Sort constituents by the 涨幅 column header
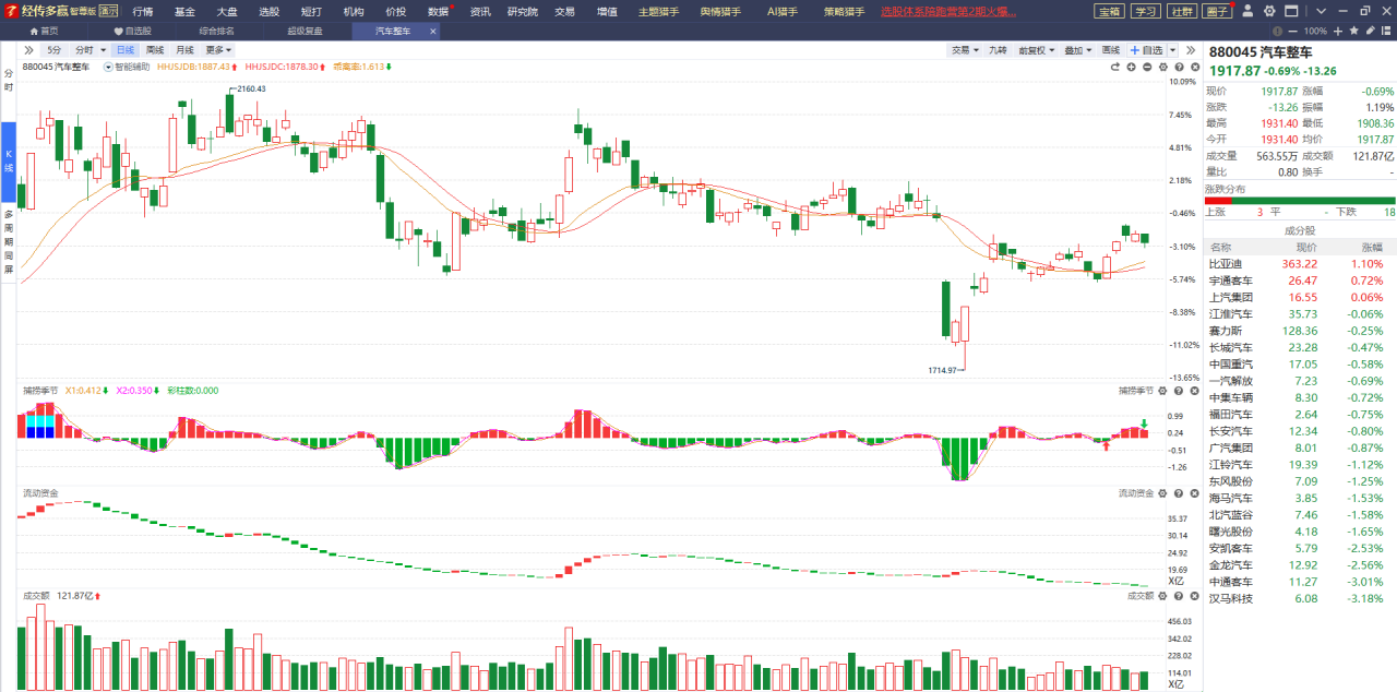This screenshot has width=1397, height=693. click(x=1370, y=247)
